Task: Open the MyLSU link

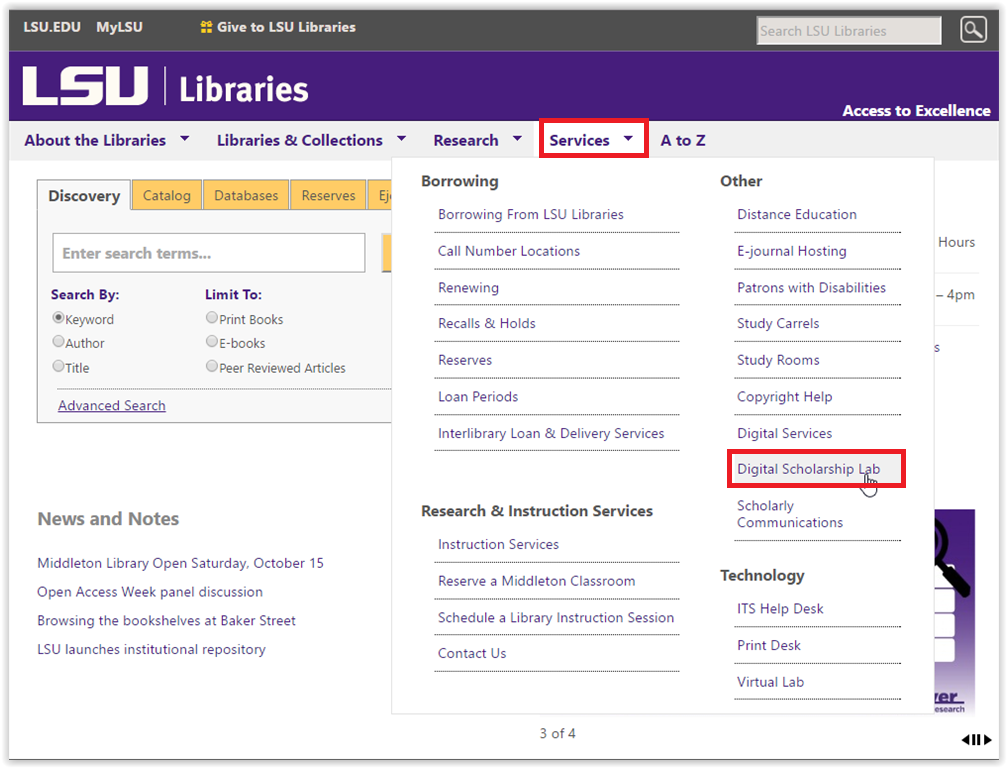Action: tap(119, 27)
